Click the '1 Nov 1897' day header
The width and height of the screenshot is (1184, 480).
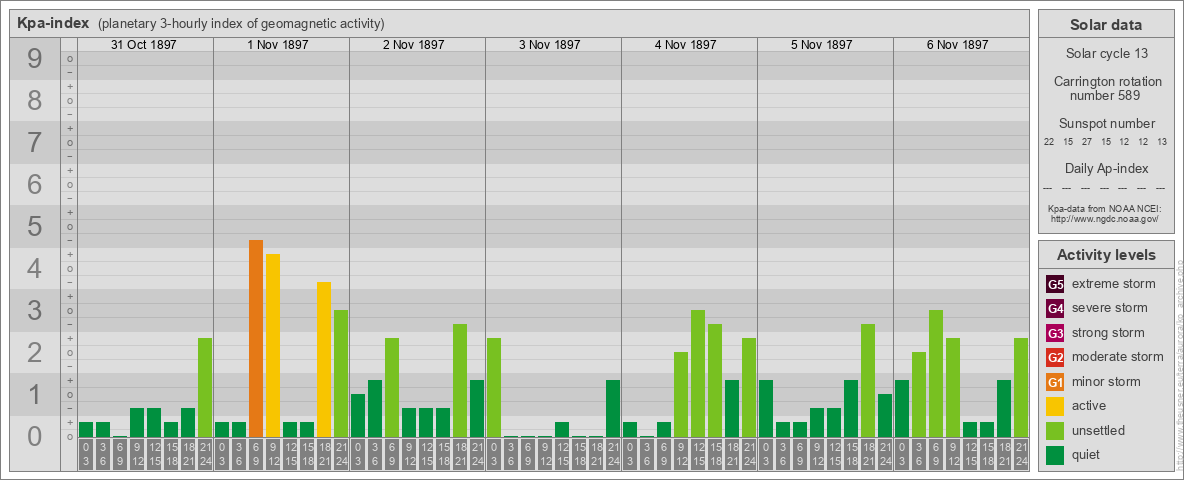[x=278, y=45]
